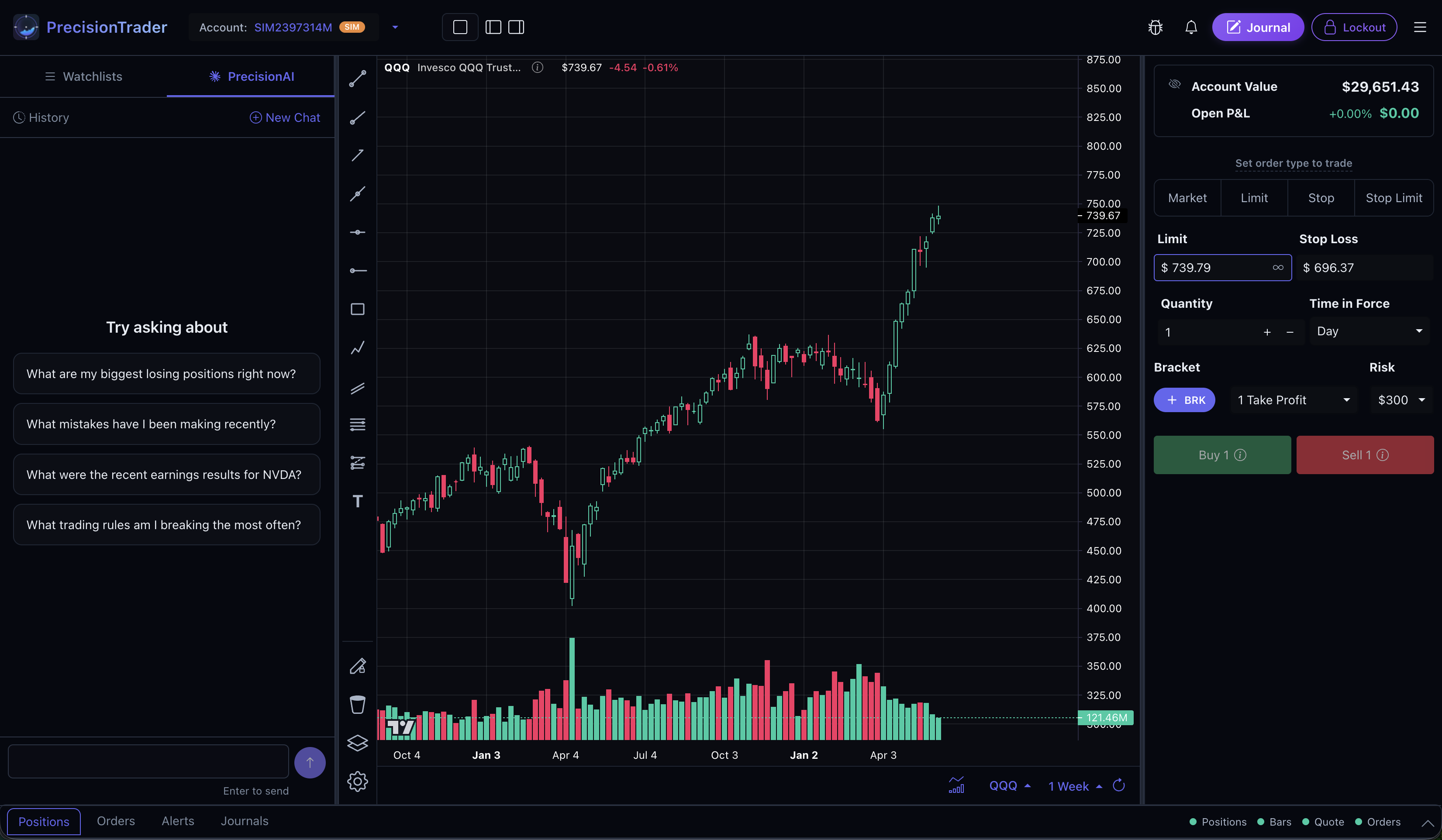Switch to single-pane layout

[460, 28]
